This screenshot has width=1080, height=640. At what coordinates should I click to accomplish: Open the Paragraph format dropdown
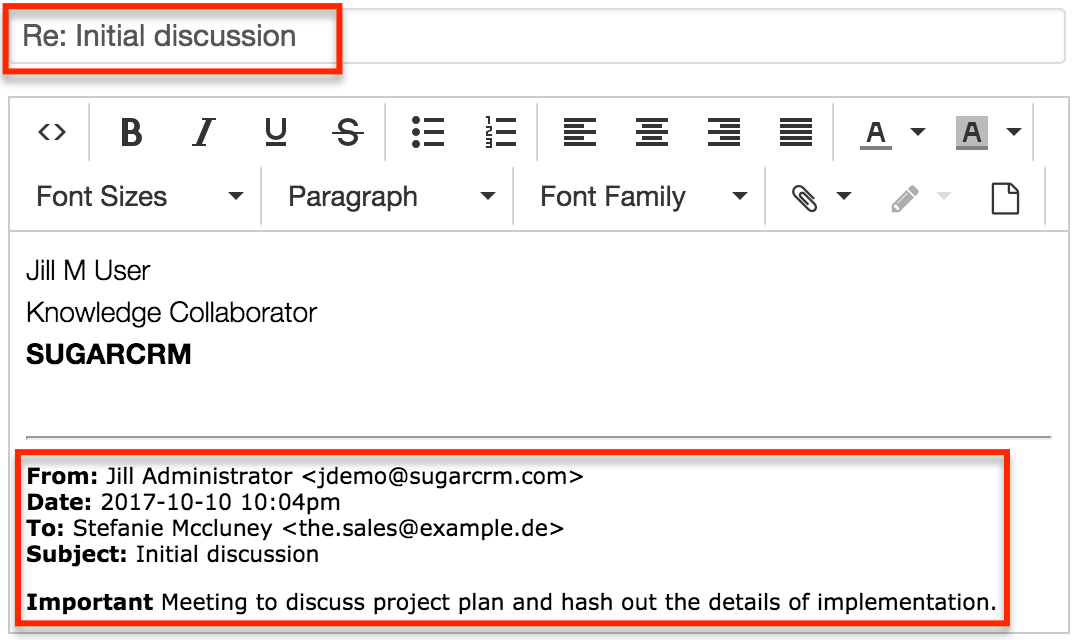(391, 197)
